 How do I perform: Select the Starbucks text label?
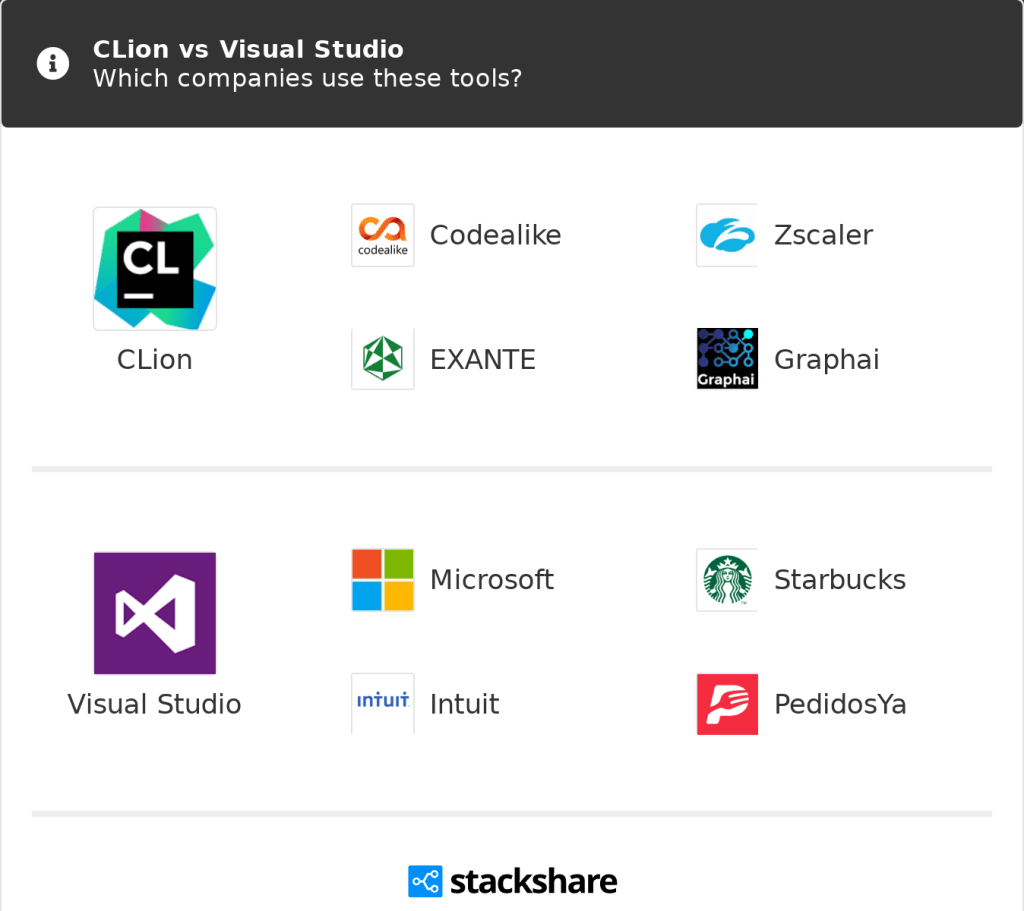coord(840,580)
